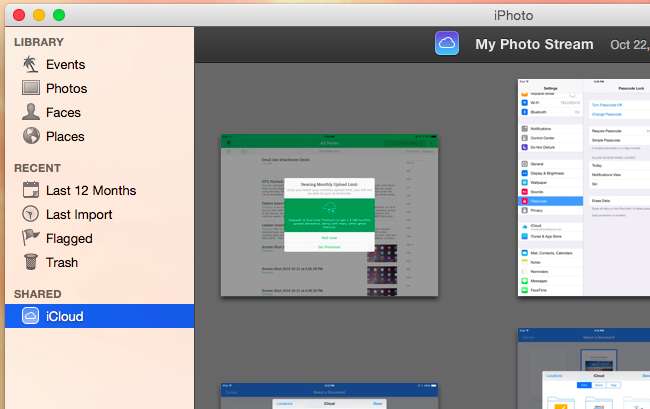Click the Events palm tree icon
The width and height of the screenshot is (650, 409).
(x=31, y=64)
